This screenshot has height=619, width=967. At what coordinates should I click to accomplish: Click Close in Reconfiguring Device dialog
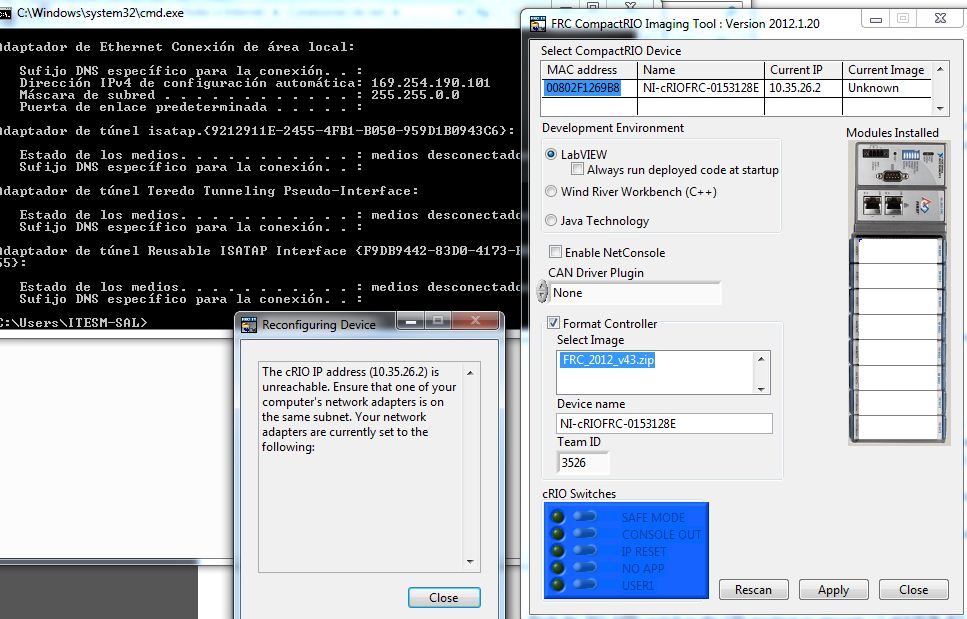443,597
